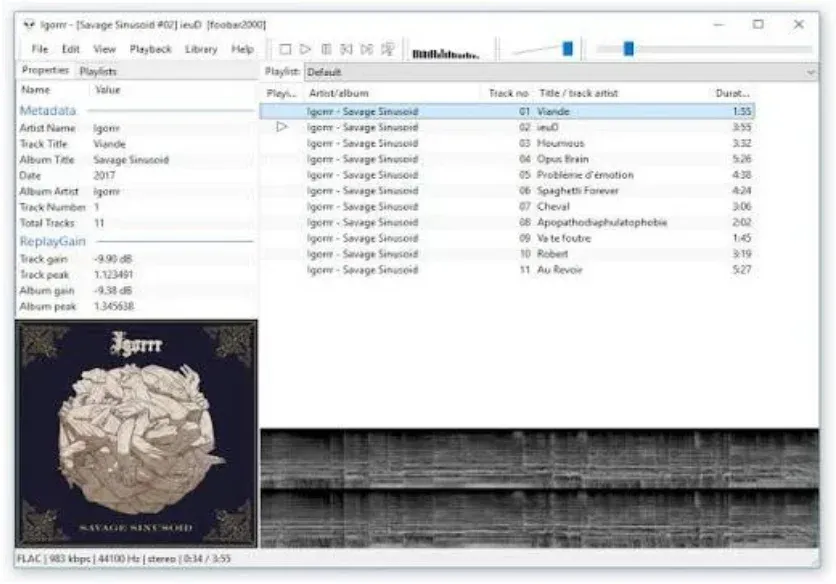This screenshot has height=584, width=836.
Task: Click the Stop playback button
Action: pyautogui.click(x=285, y=50)
